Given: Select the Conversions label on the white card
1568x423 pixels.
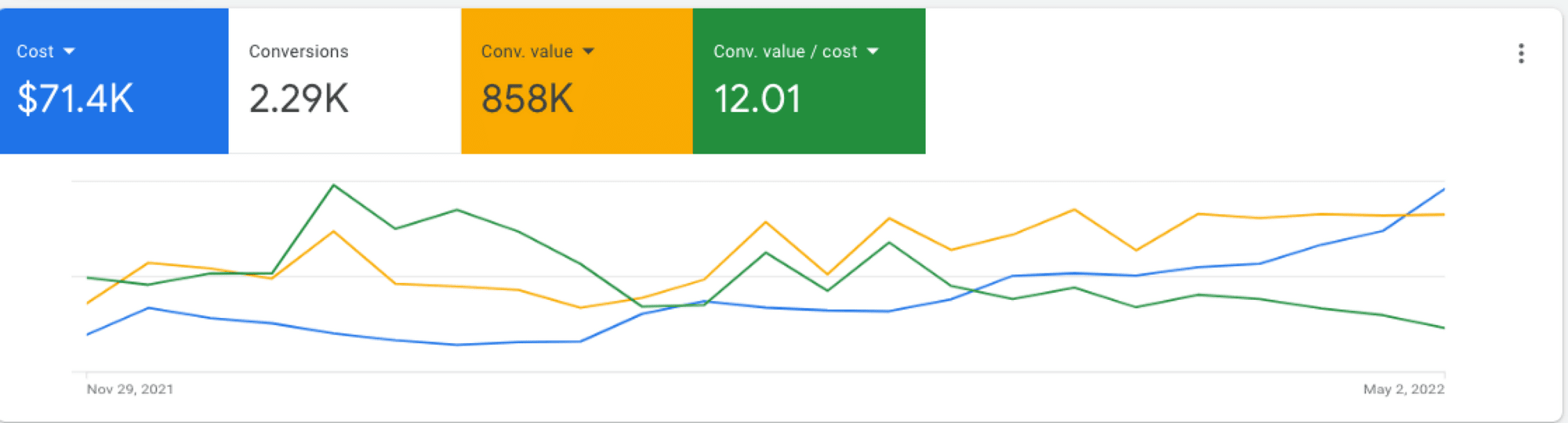Looking at the screenshot, I should click(299, 52).
